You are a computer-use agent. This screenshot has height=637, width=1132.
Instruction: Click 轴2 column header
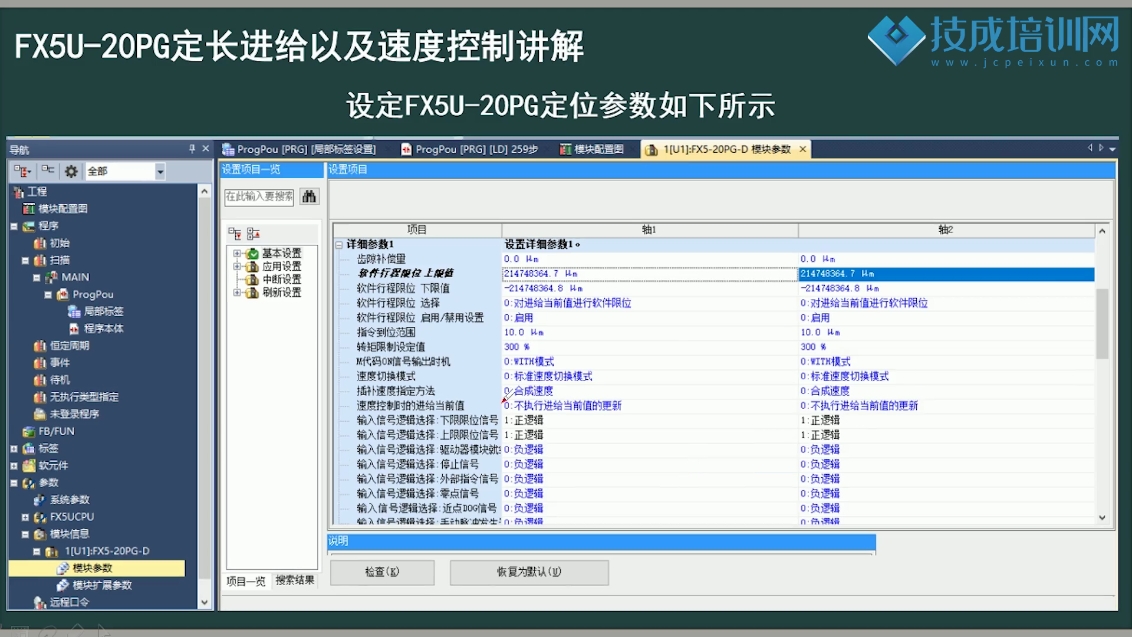pyautogui.click(x=946, y=230)
